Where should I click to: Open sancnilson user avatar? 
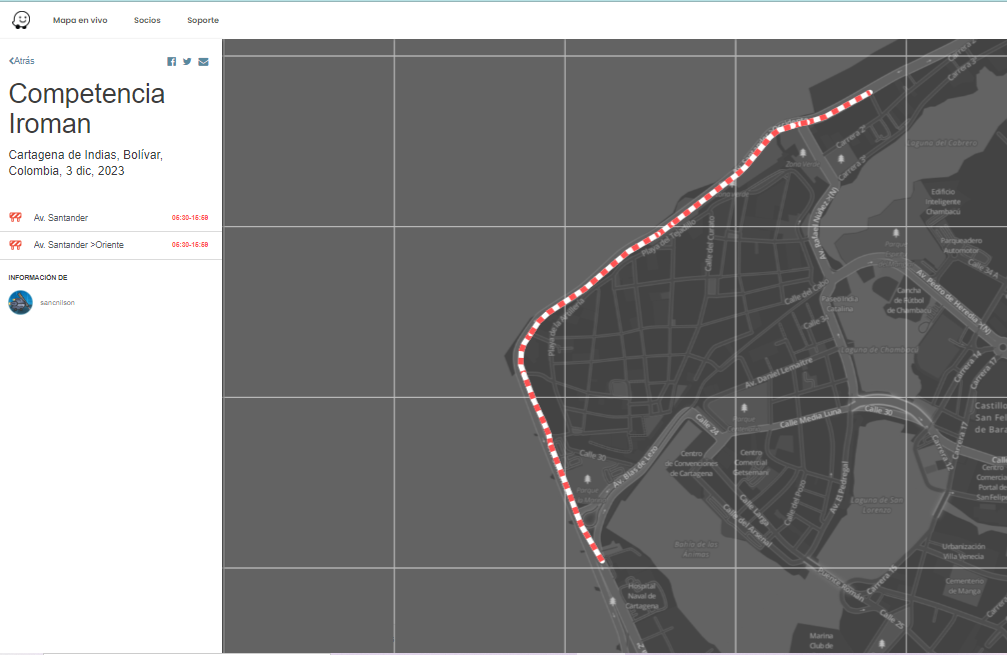[x=21, y=302]
